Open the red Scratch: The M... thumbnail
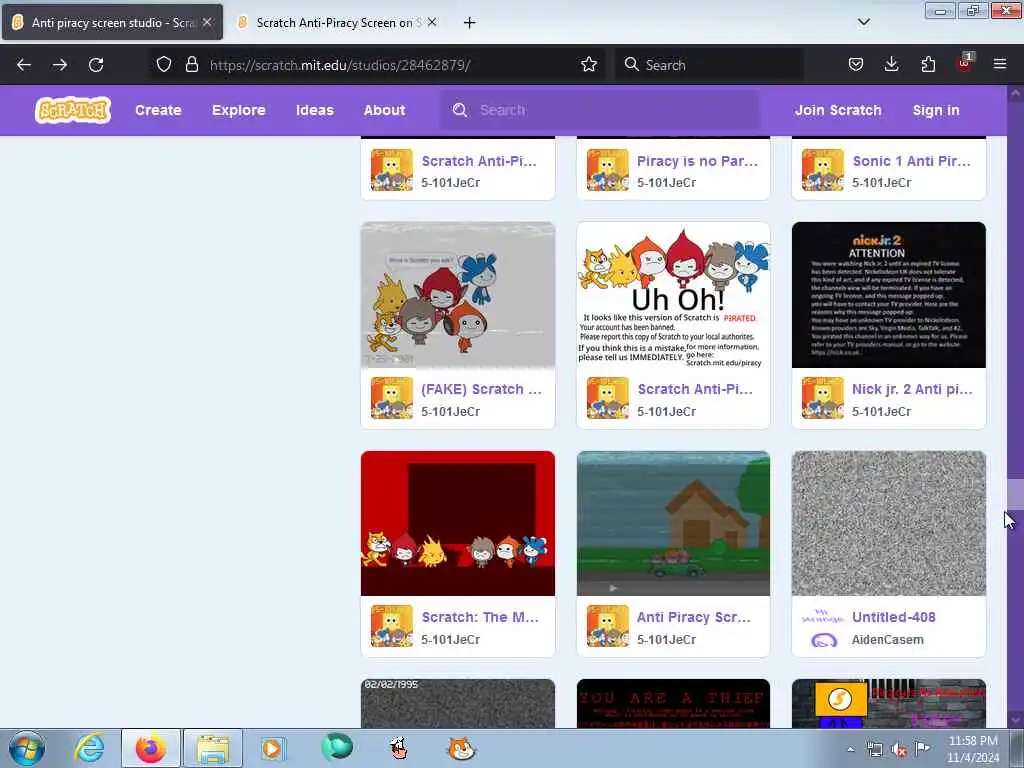The image size is (1024, 768). 458,523
